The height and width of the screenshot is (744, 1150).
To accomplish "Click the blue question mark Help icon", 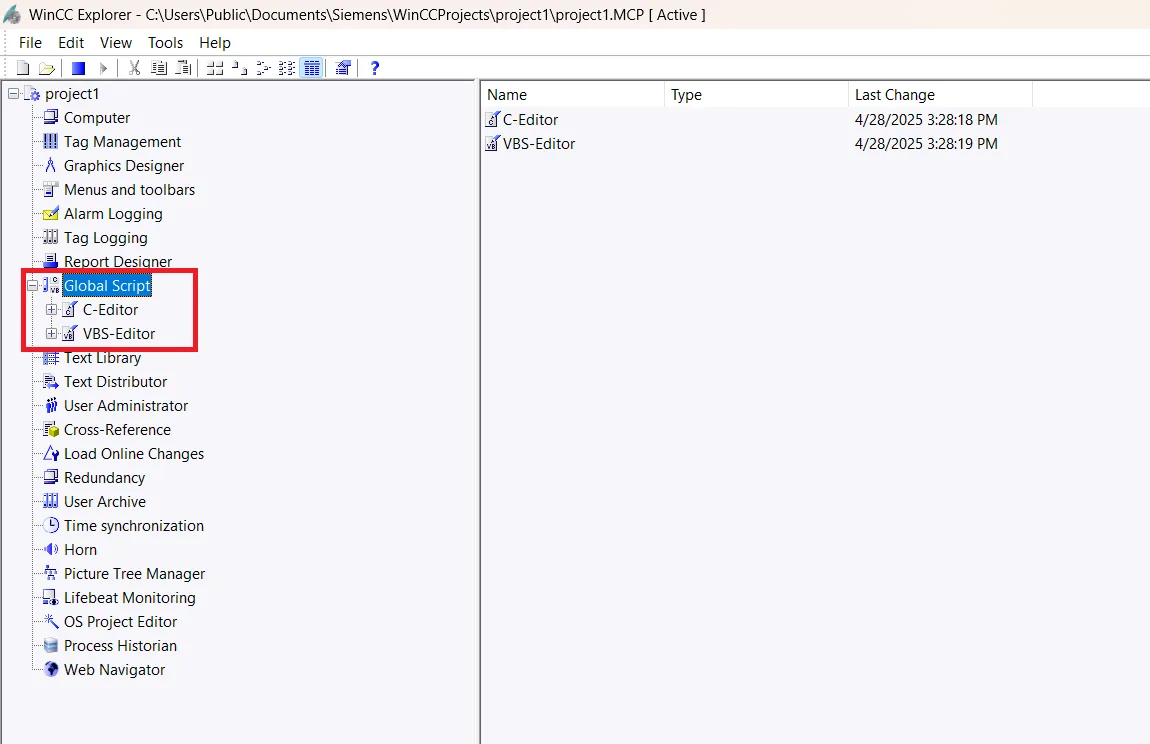I will 375,68.
